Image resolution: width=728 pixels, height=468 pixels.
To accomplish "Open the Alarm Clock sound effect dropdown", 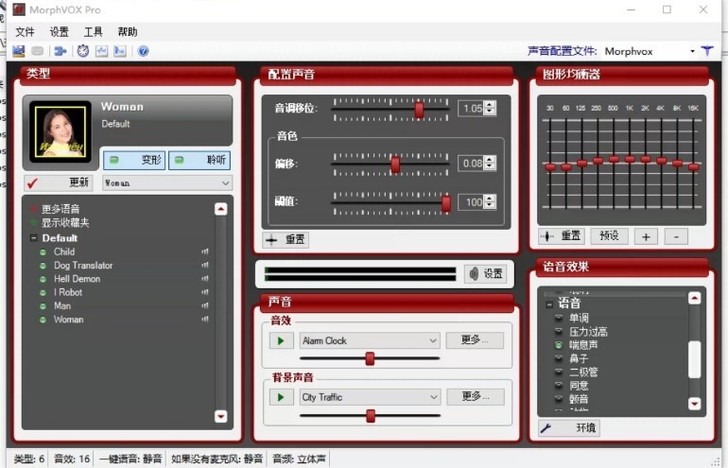I will coord(370,341).
